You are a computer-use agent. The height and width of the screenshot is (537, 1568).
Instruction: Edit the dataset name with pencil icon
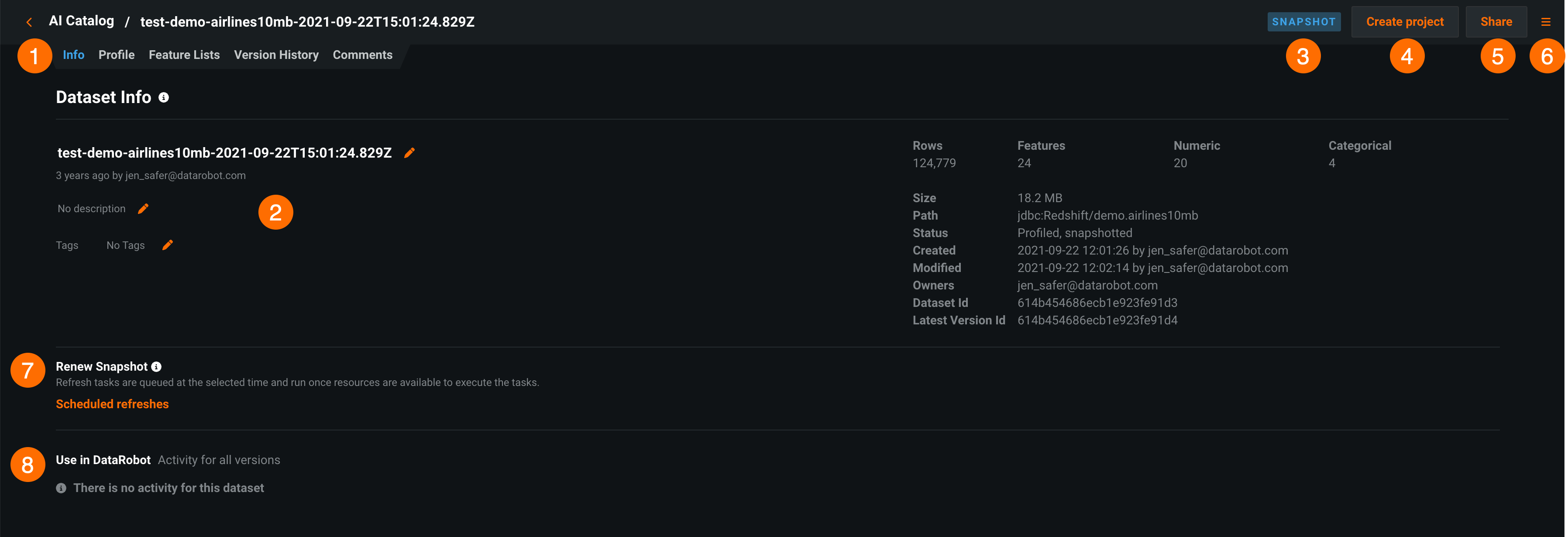[409, 153]
